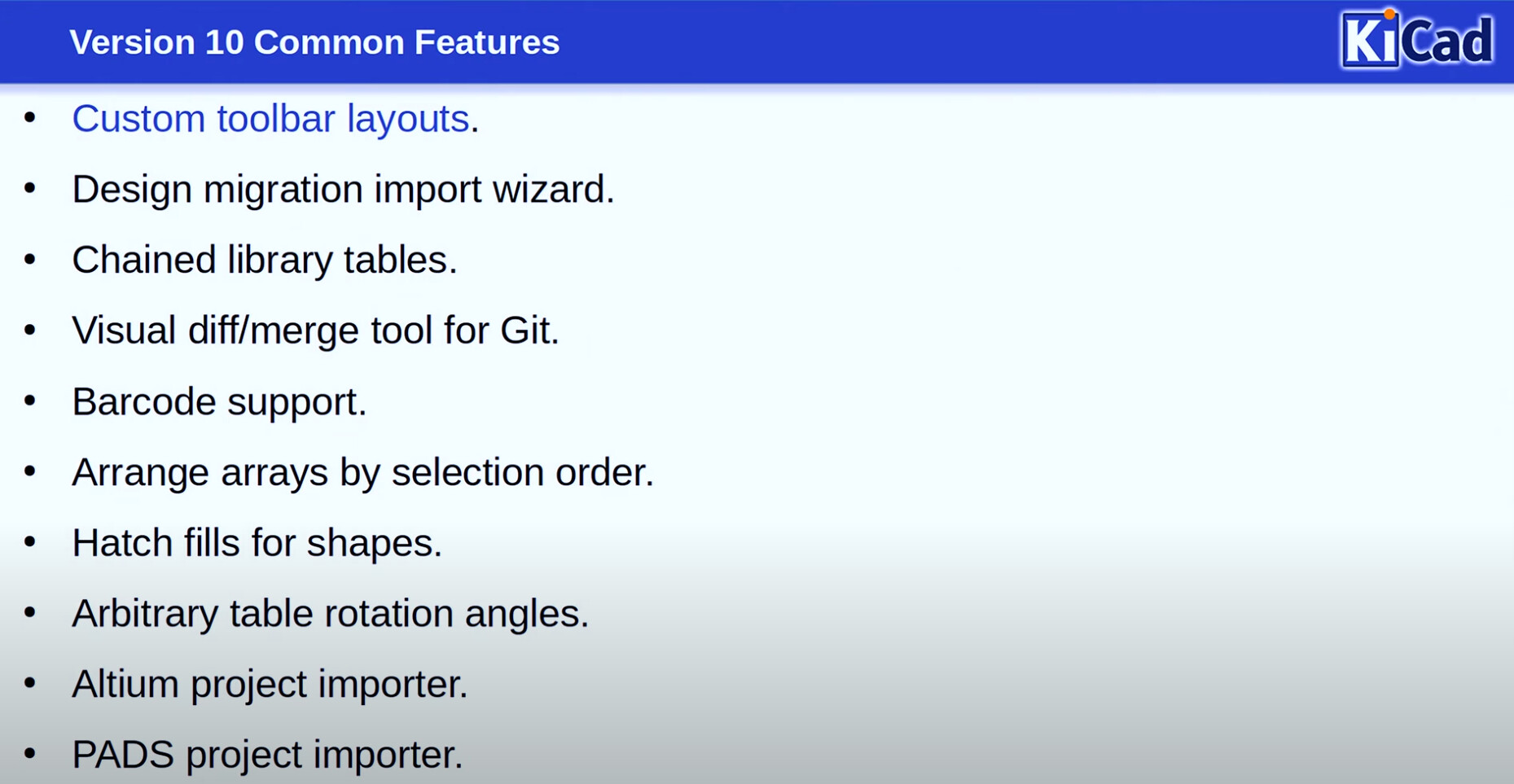Image resolution: width=1514 pixels, height=784 pixels.
Task: Click the Version 10 Common Features title
Action: [x=314, y=42]
